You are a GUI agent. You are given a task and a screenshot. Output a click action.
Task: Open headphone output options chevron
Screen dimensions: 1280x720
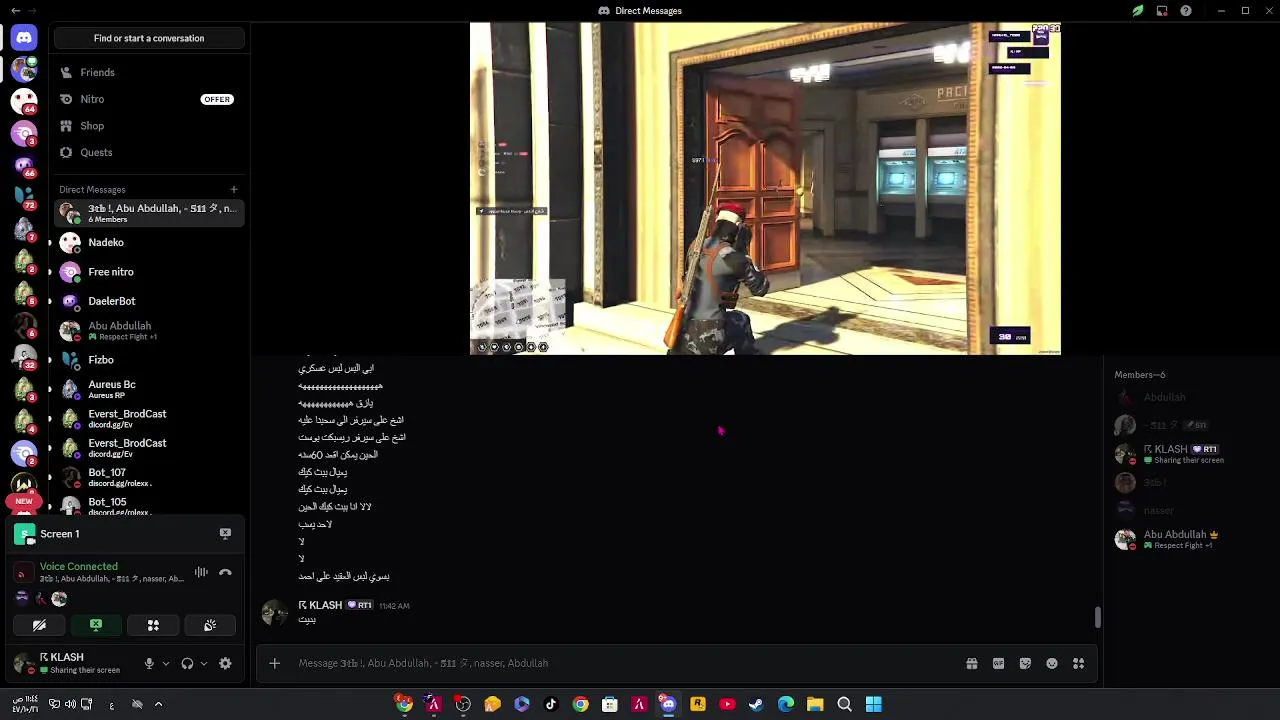[x=204, y=663]
